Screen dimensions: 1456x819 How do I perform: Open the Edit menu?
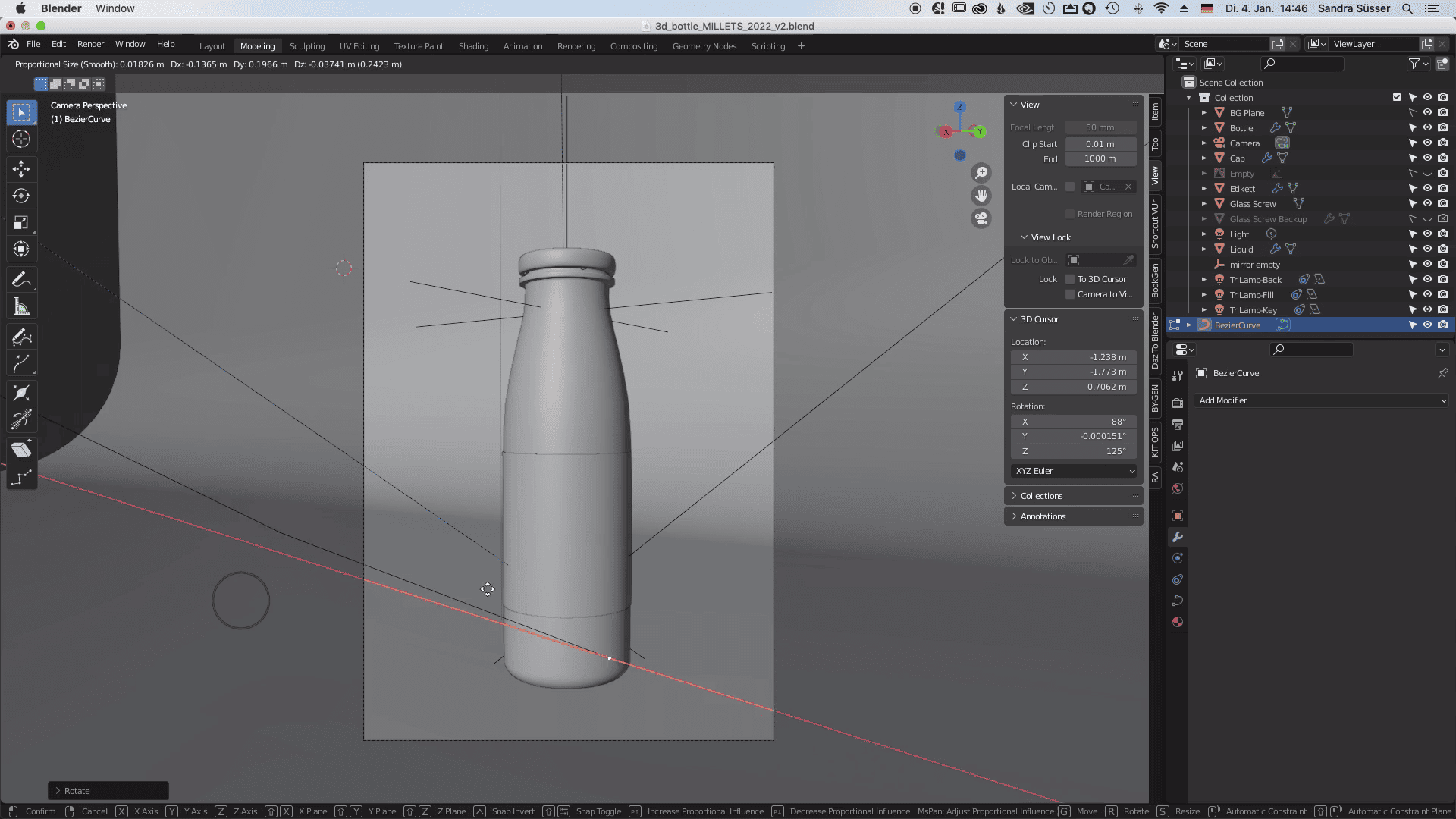pyautogui.click(x=58, y=44)
